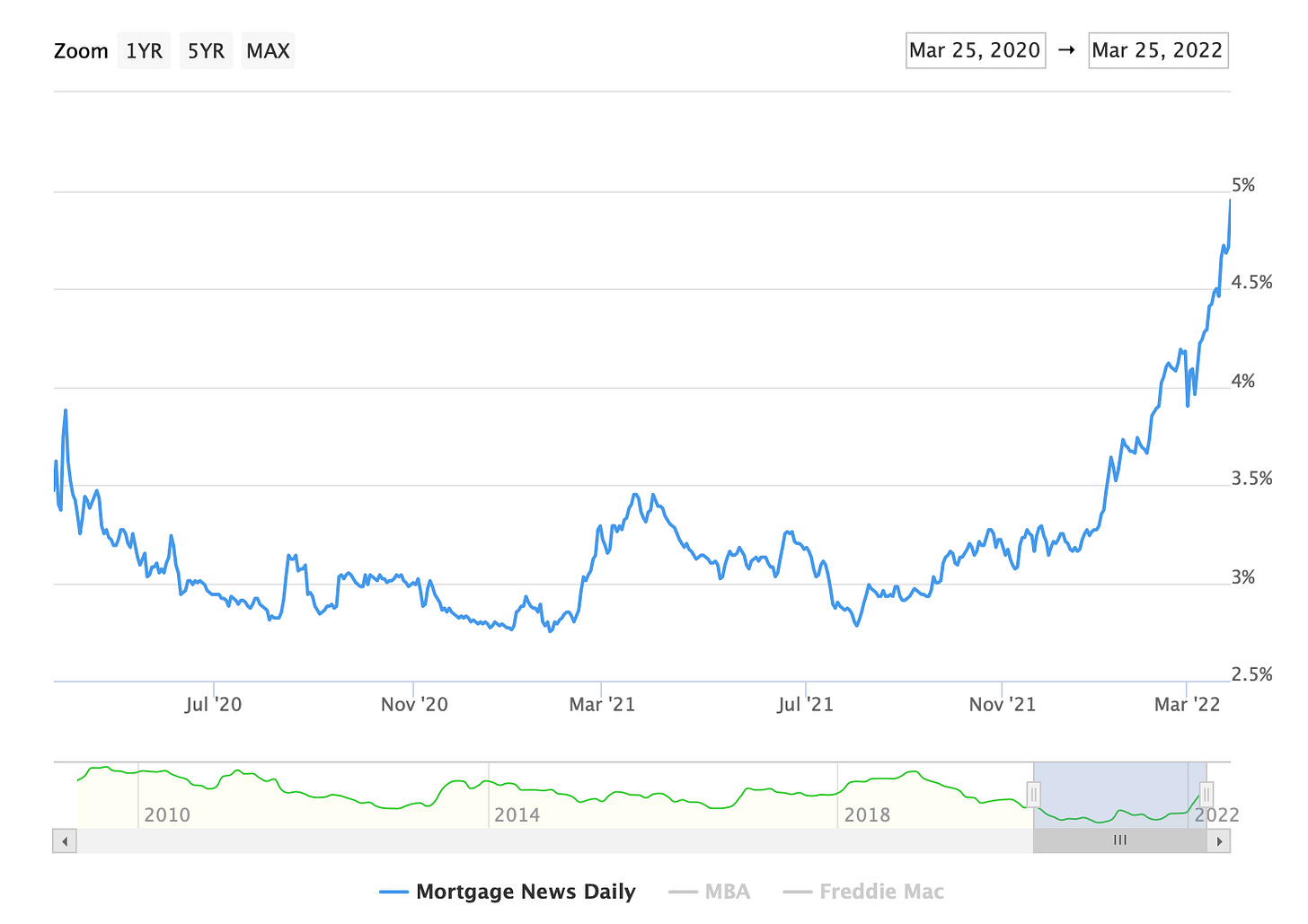1308x924 pixels.
Task: Click the navigator's left range handle
Action: tap(1033, 795)
